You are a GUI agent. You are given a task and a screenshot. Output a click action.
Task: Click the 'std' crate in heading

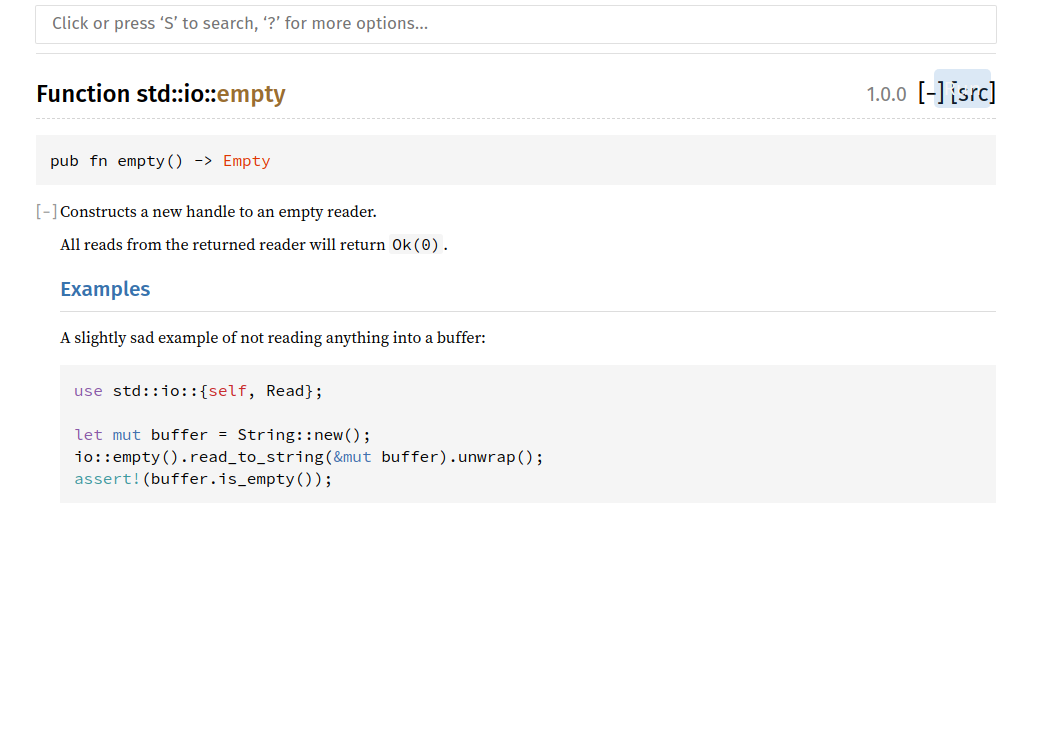(x=153, y=94)
